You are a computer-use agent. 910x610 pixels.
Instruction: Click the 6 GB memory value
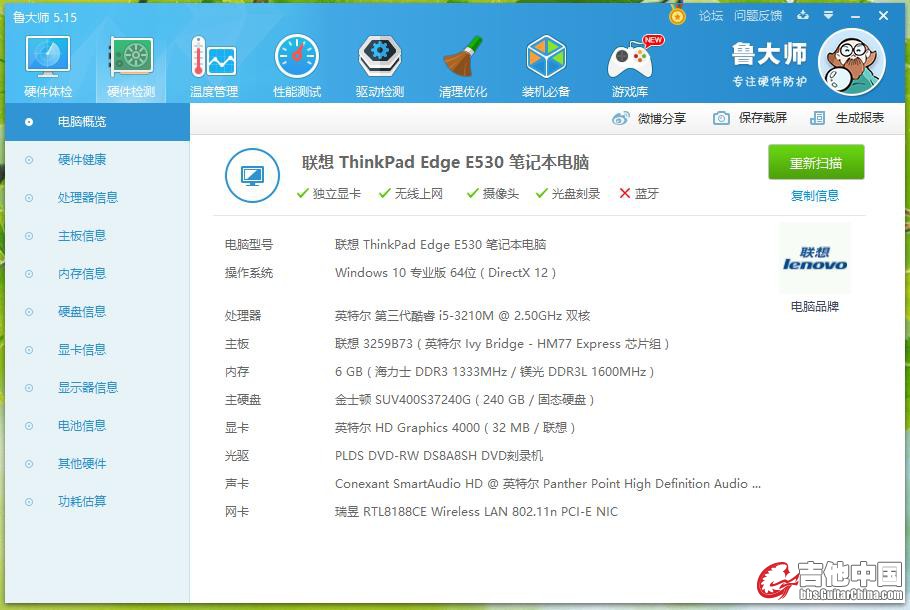(494, 372)
